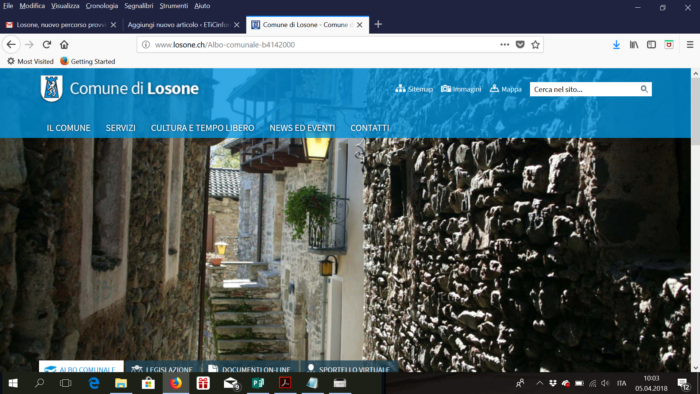Screen dimensions: 700x394
Task: Select the ALBO COMUNALE tab
Action: pos(81,367)
